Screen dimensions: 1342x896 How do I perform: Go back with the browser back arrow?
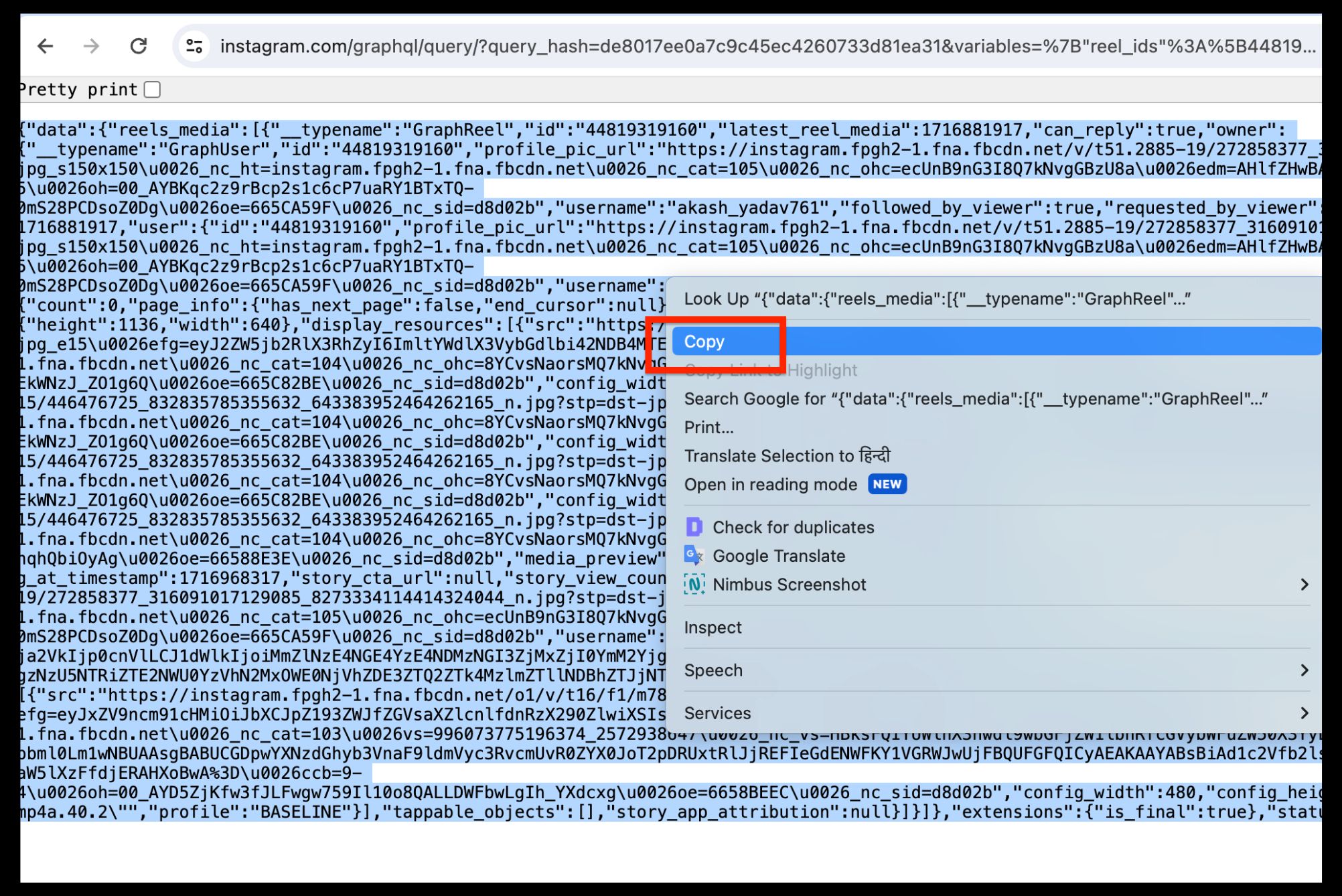(45, 46)
